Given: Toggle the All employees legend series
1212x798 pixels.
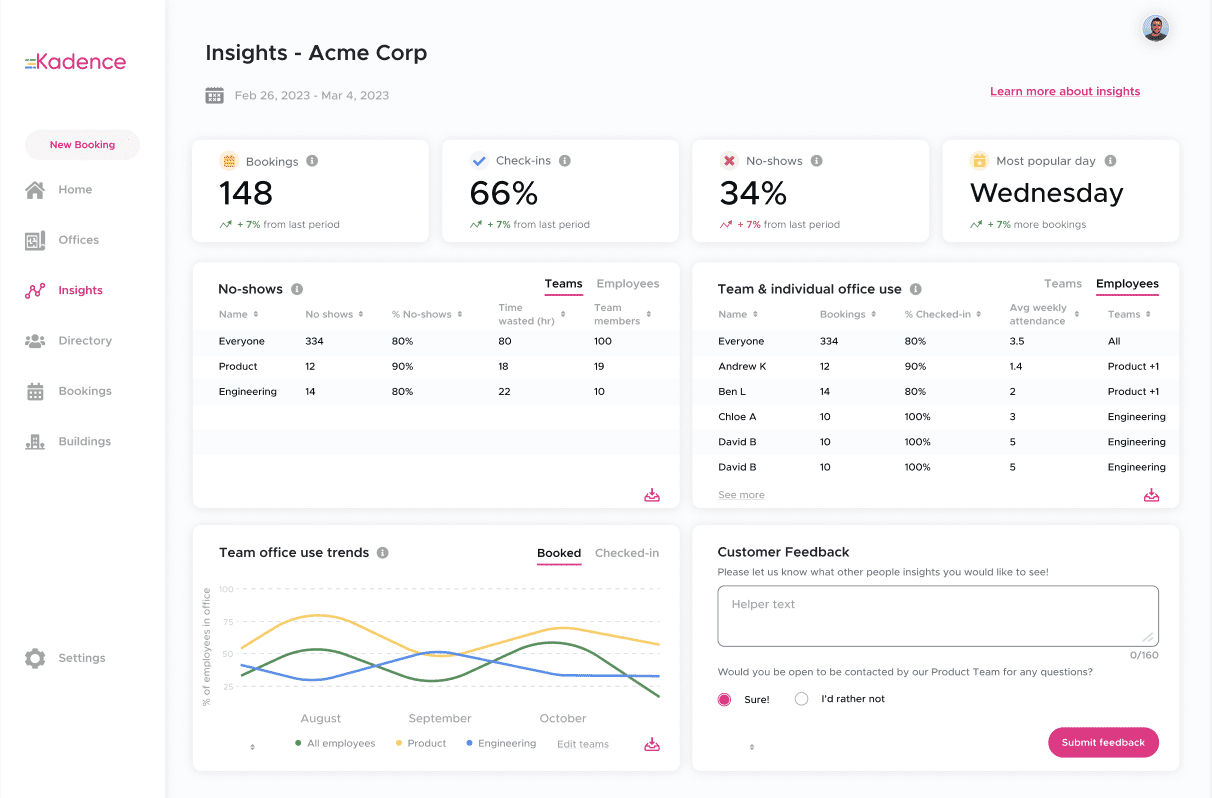Looking at the screenshot, I should (x=335, y=743).
